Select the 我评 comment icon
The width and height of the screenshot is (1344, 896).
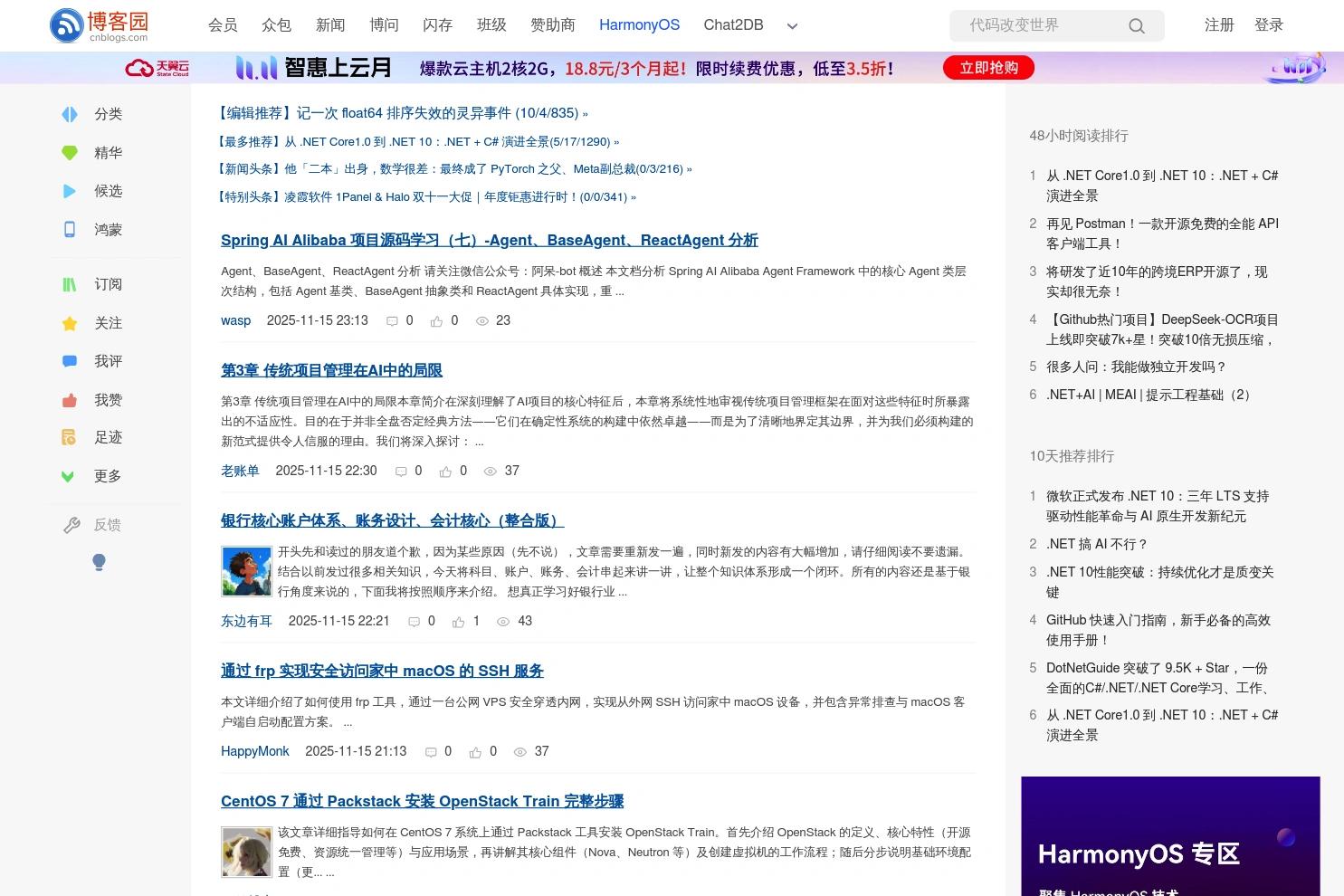70,361
